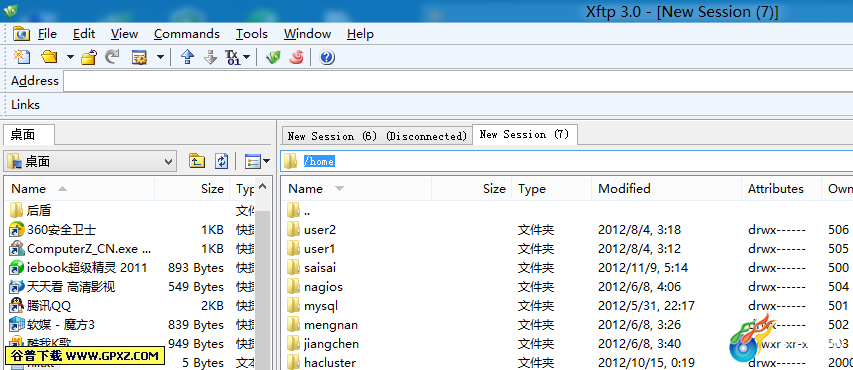
Task: Click into the Address input field
Action: click(x=458, y=81)
